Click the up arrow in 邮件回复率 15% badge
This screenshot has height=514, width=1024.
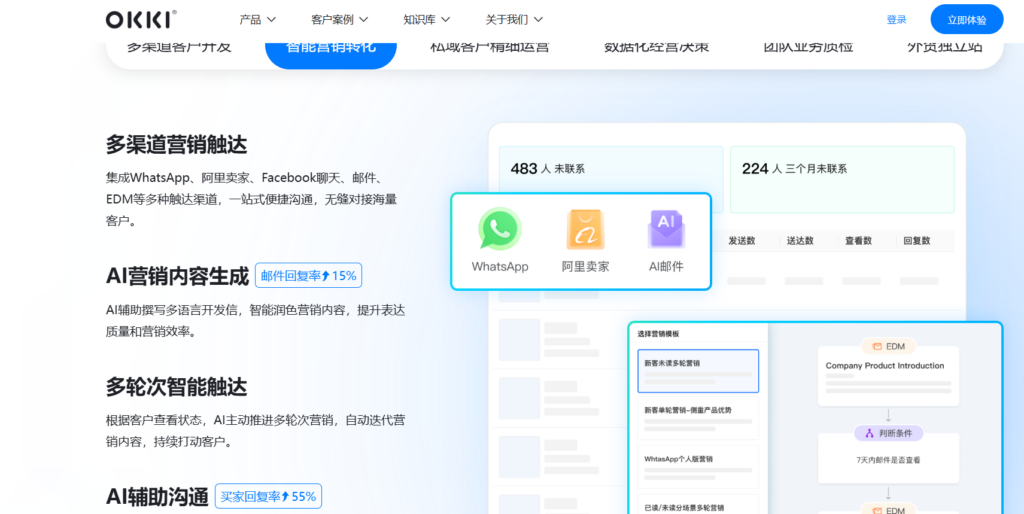tap(326, 276)
